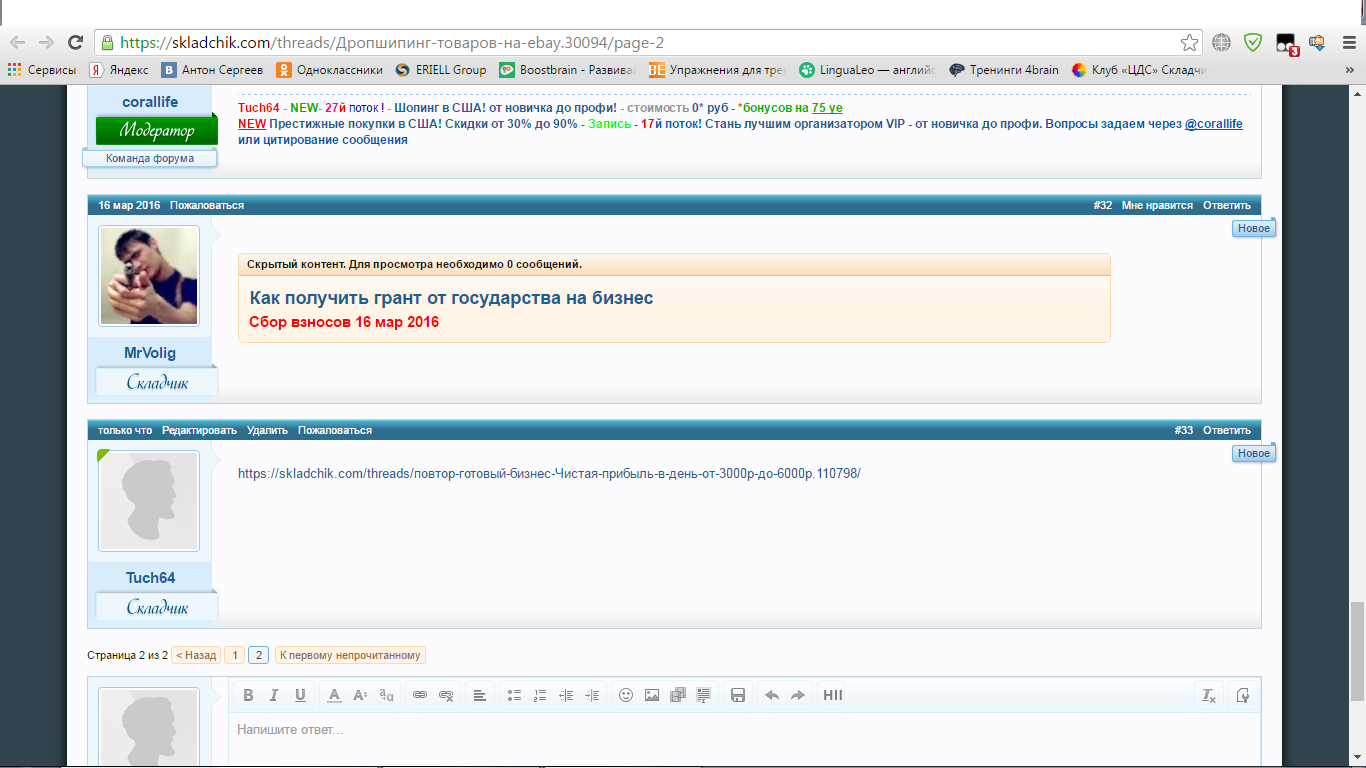Toggle underline formatting in editor toolbar
The image size is (1366, 768).
pos(300,696)
